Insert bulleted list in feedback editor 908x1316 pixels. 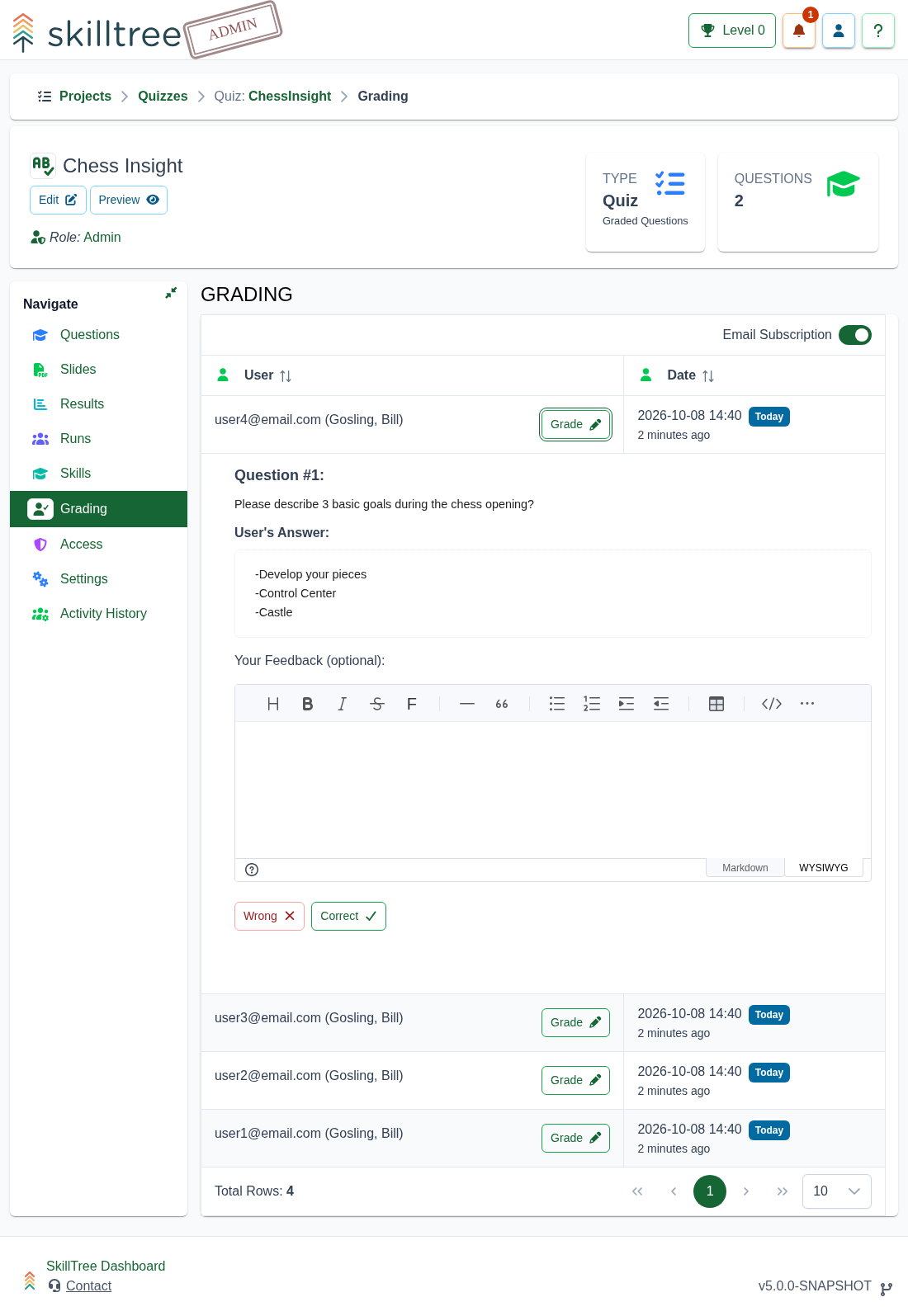557,704
